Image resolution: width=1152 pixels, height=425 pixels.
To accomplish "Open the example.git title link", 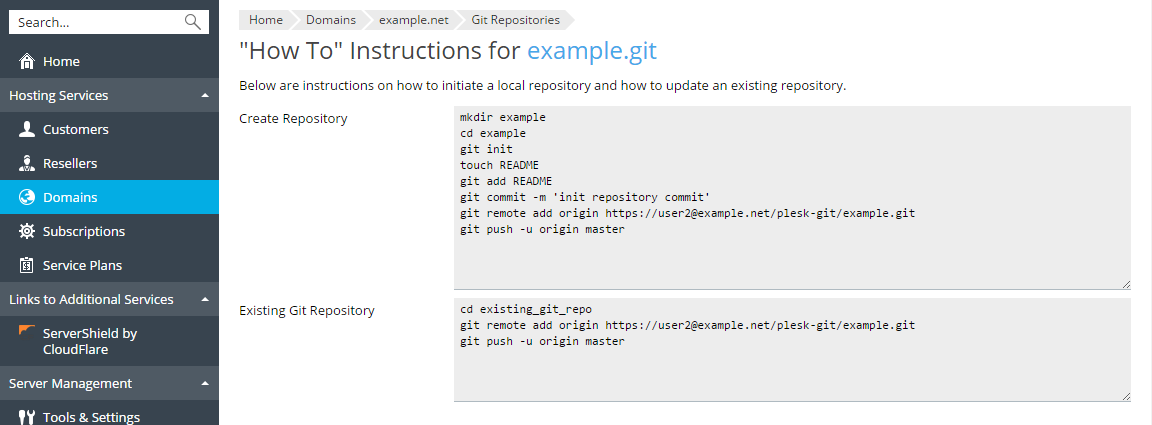I will click(592, 51).
